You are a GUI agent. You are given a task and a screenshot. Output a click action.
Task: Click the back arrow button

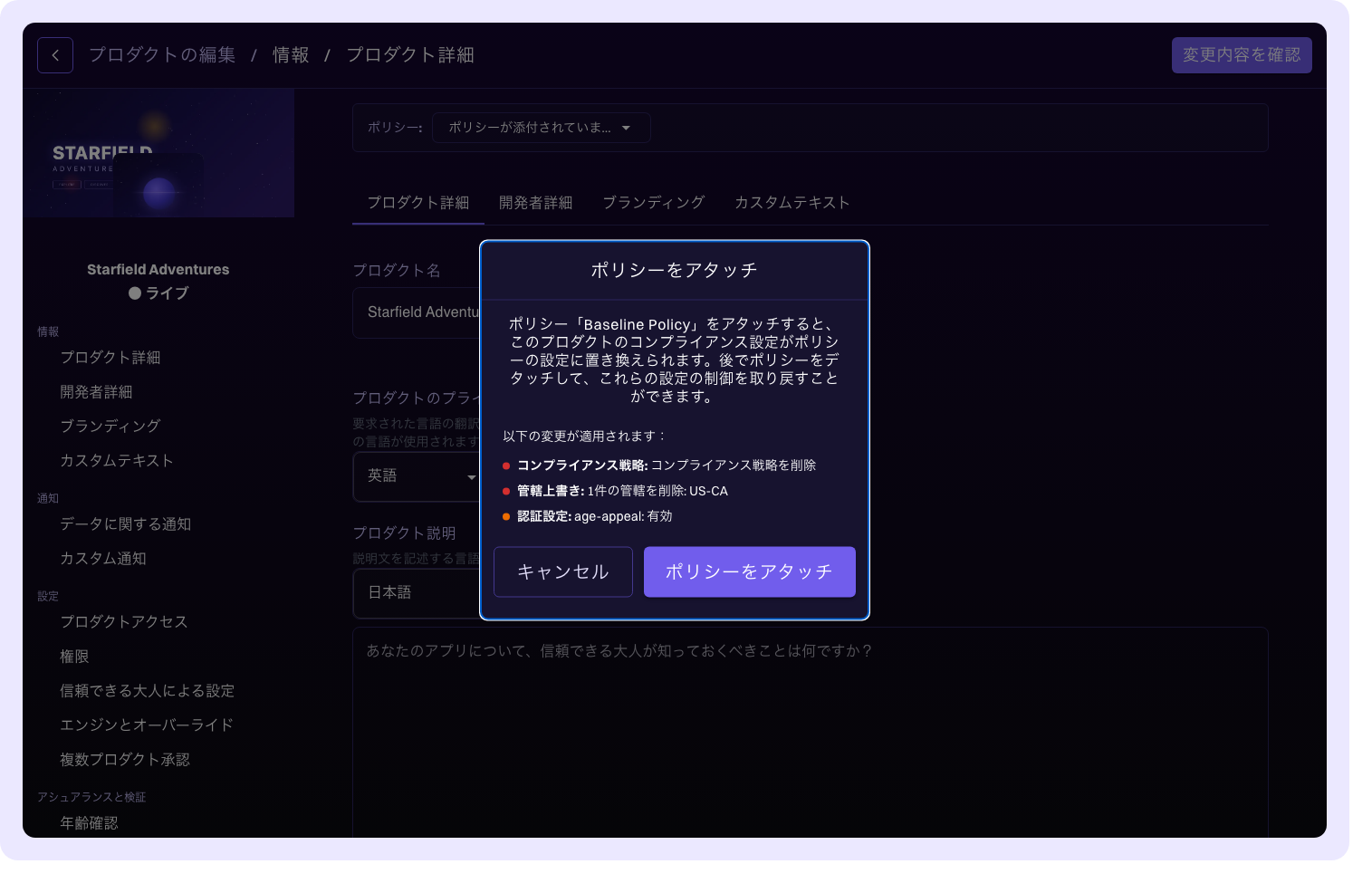click(x=55, y=55)
